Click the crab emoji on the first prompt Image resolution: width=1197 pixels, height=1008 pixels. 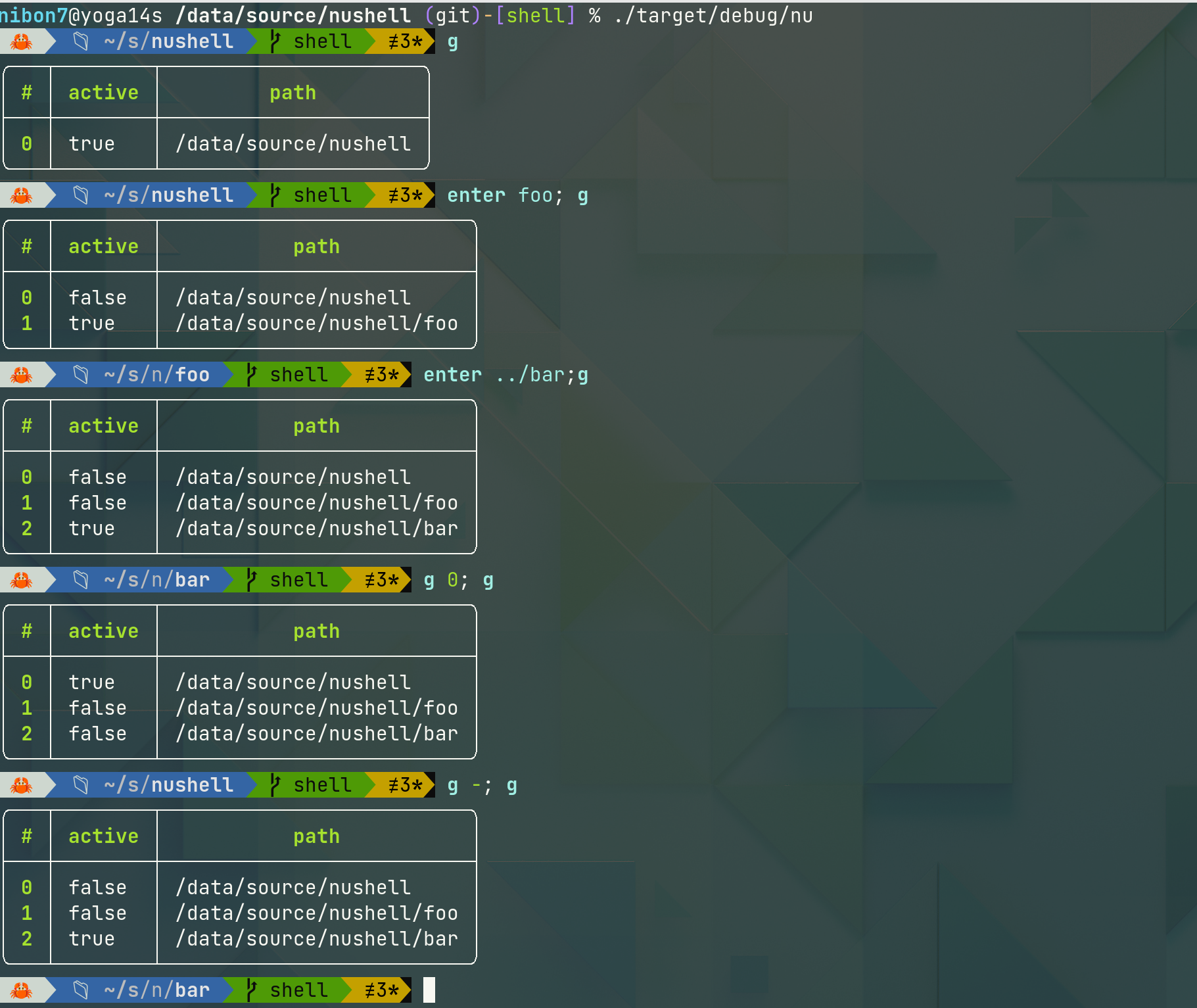20,41
